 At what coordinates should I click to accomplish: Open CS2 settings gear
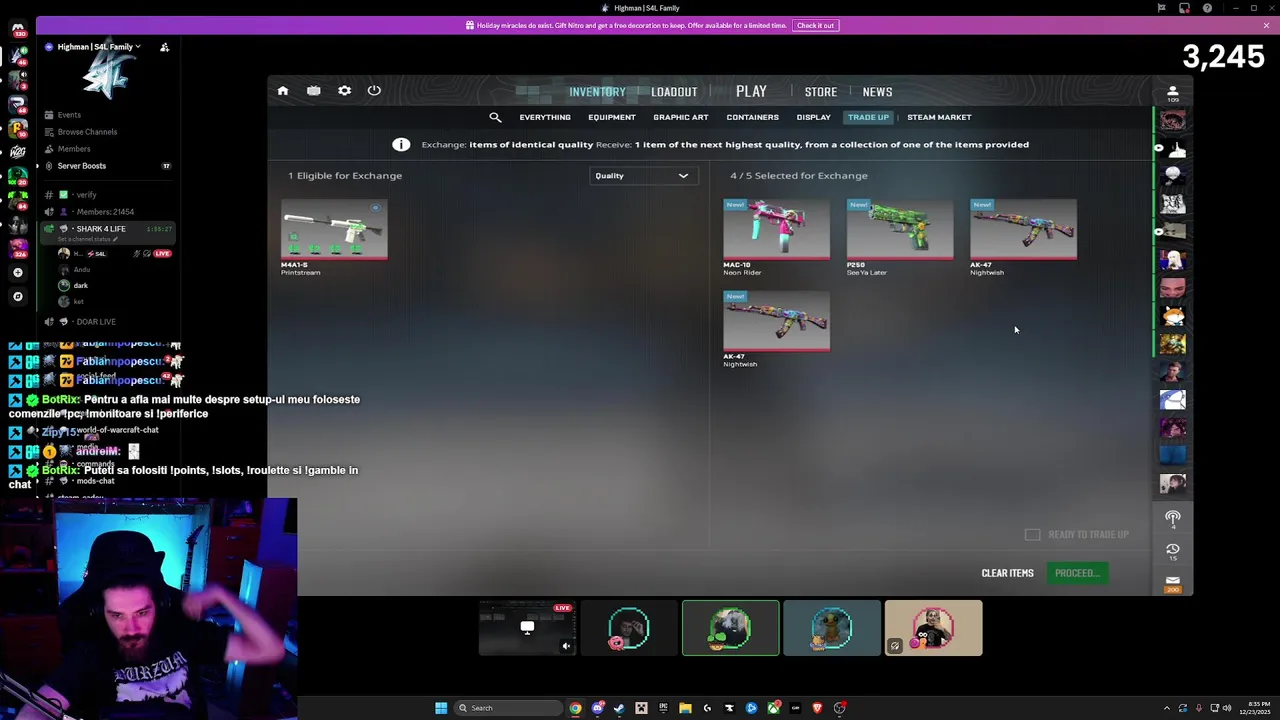[x=344, y=91]
